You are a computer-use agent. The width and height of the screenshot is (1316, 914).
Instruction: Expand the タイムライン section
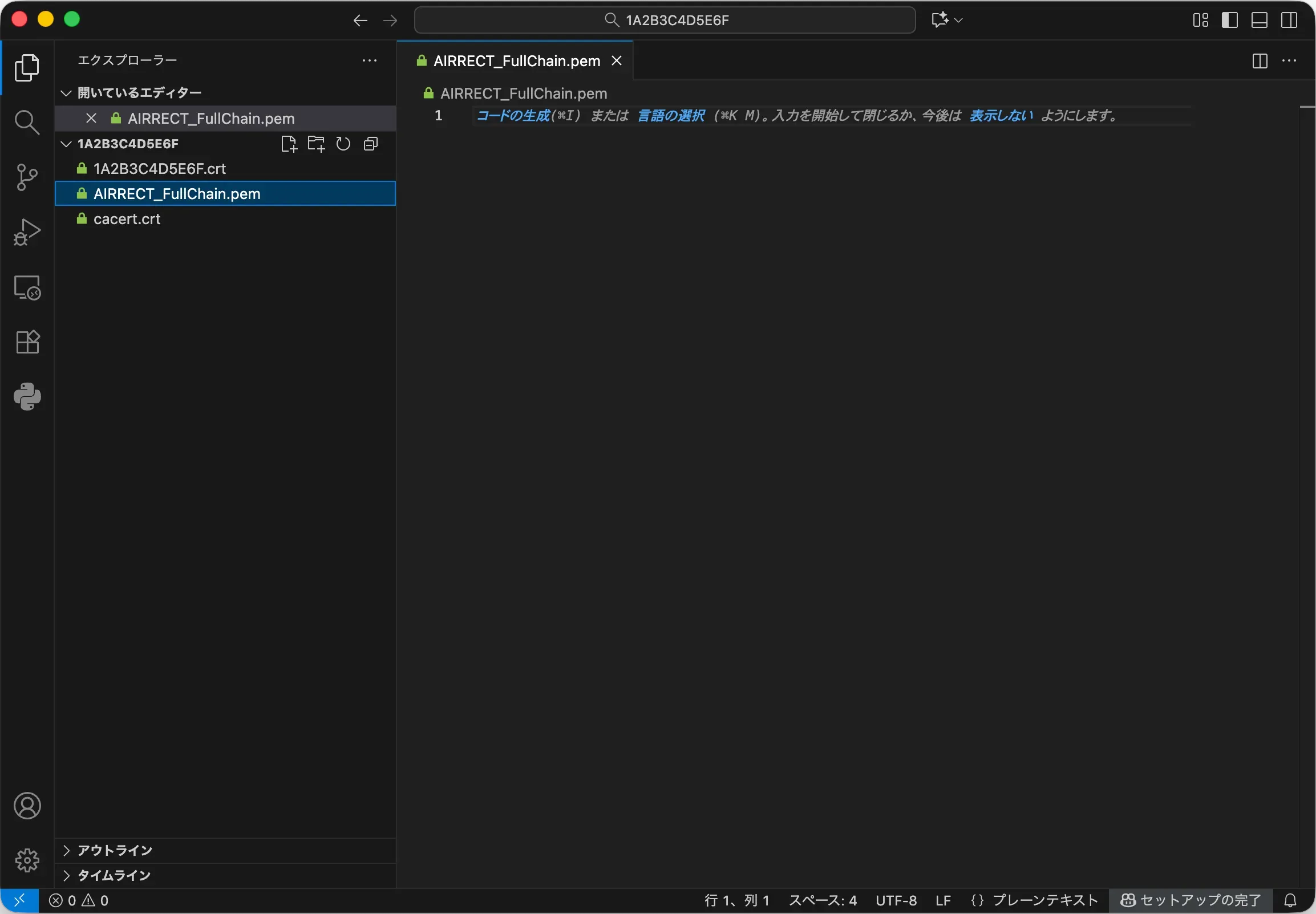click(x=114, y=876)
